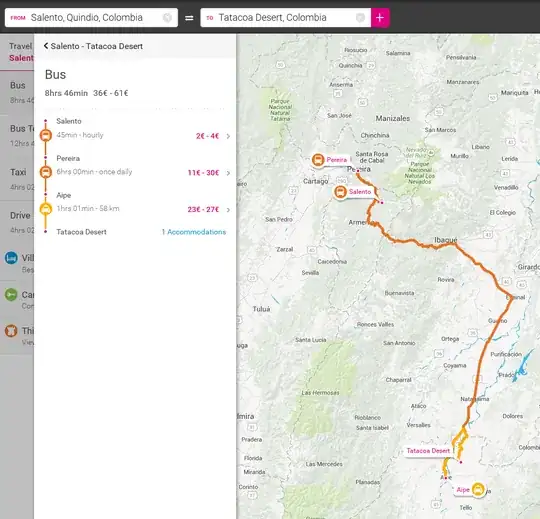Click the orange bus icon beside Pereira leg

point(46,172)
